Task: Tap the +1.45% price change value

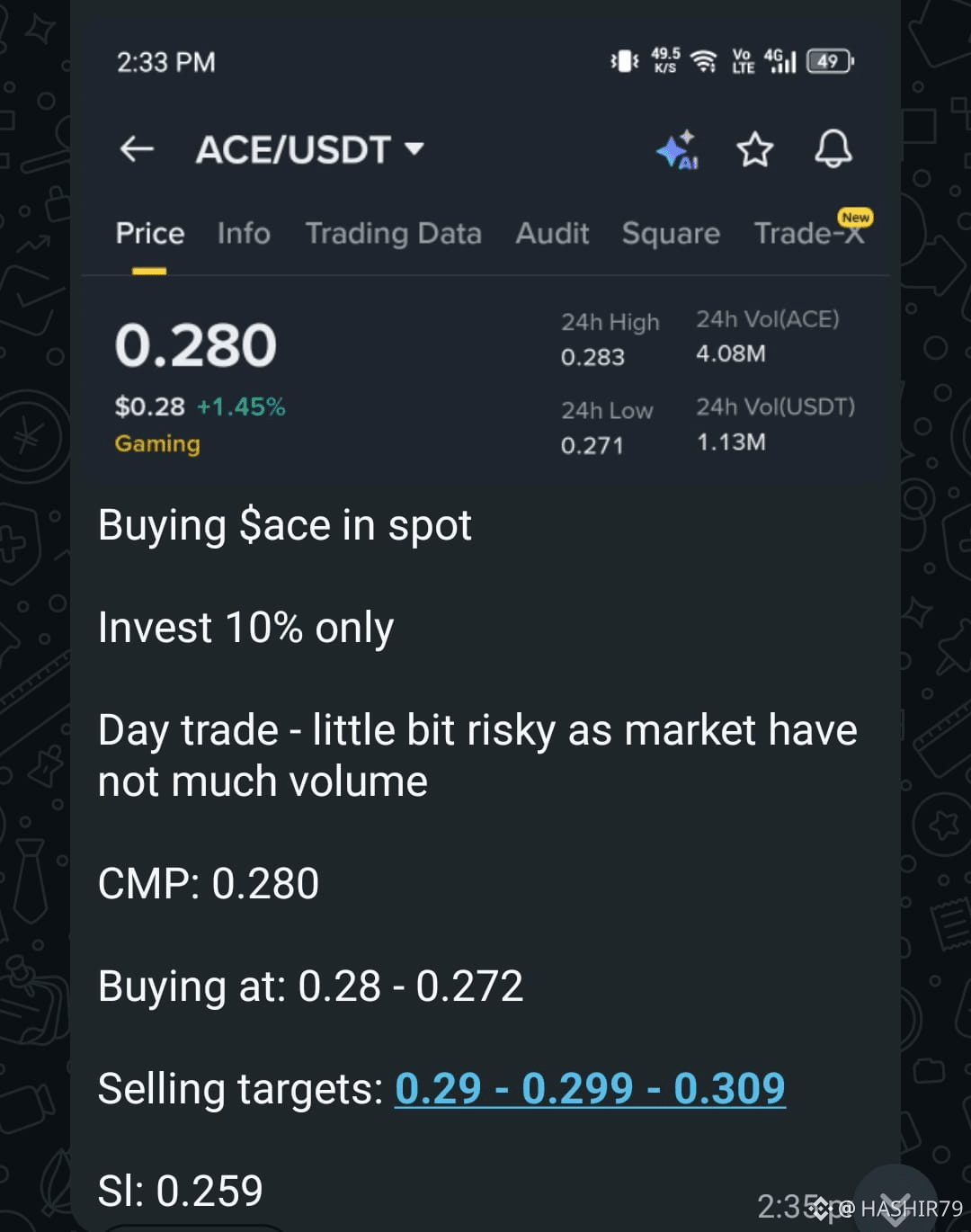Action: 241,407
